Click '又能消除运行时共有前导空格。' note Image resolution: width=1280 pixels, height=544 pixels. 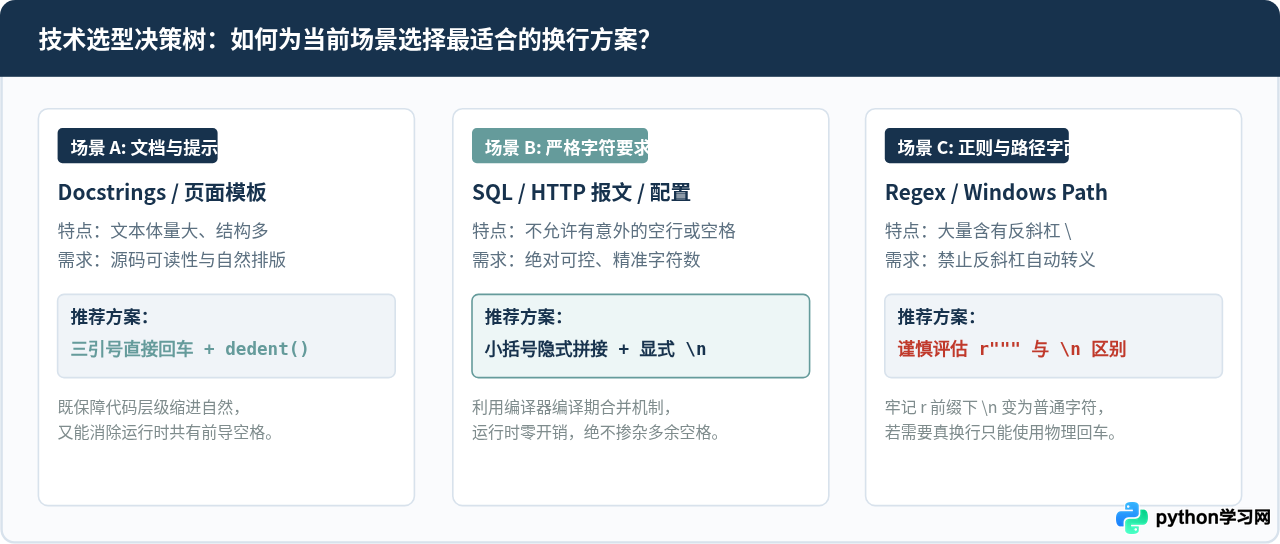pyautogui.click(x=166, y=433)
